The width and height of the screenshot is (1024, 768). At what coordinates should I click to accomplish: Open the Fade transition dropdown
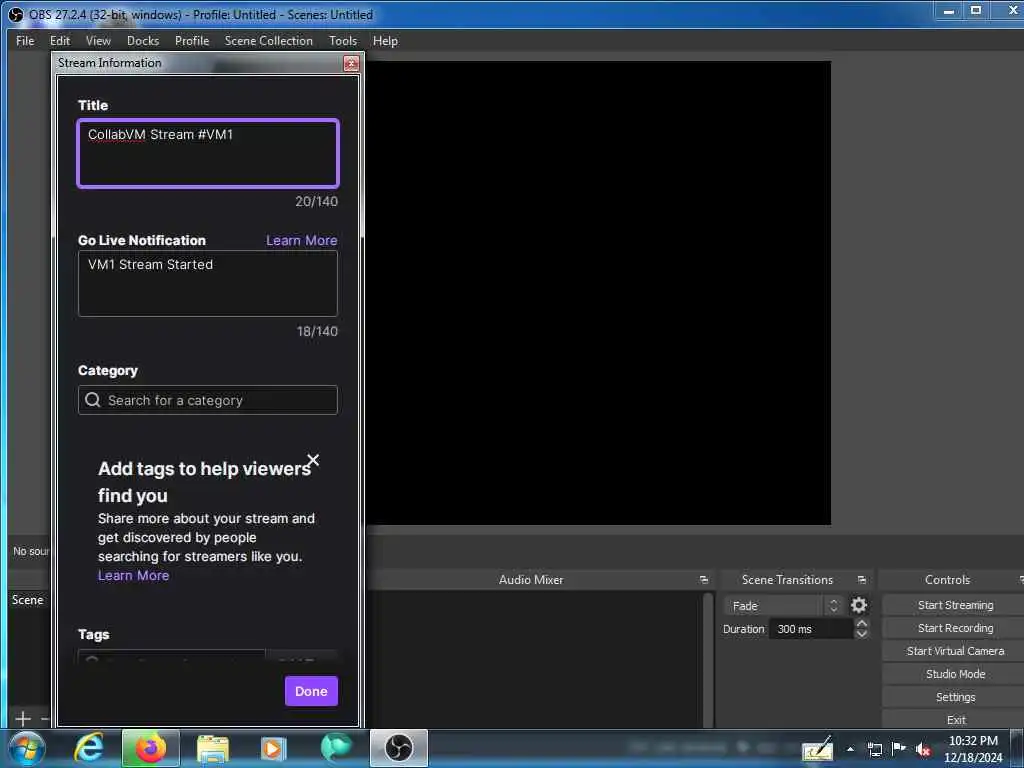tap(783, 605)
